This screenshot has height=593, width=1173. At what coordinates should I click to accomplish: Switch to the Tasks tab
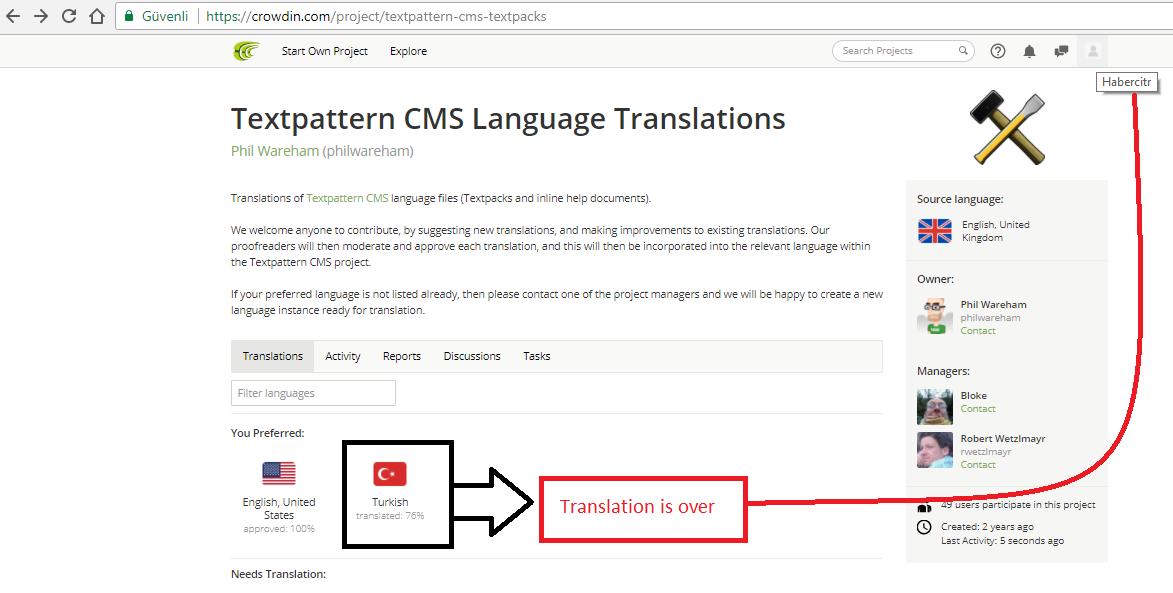536,356
